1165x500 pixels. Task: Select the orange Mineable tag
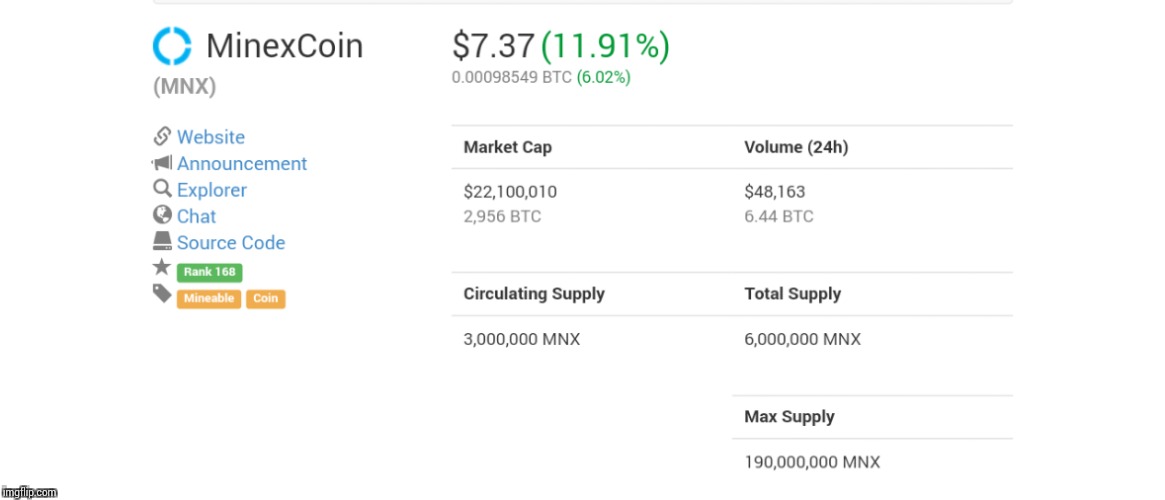[x=209, y=299]
